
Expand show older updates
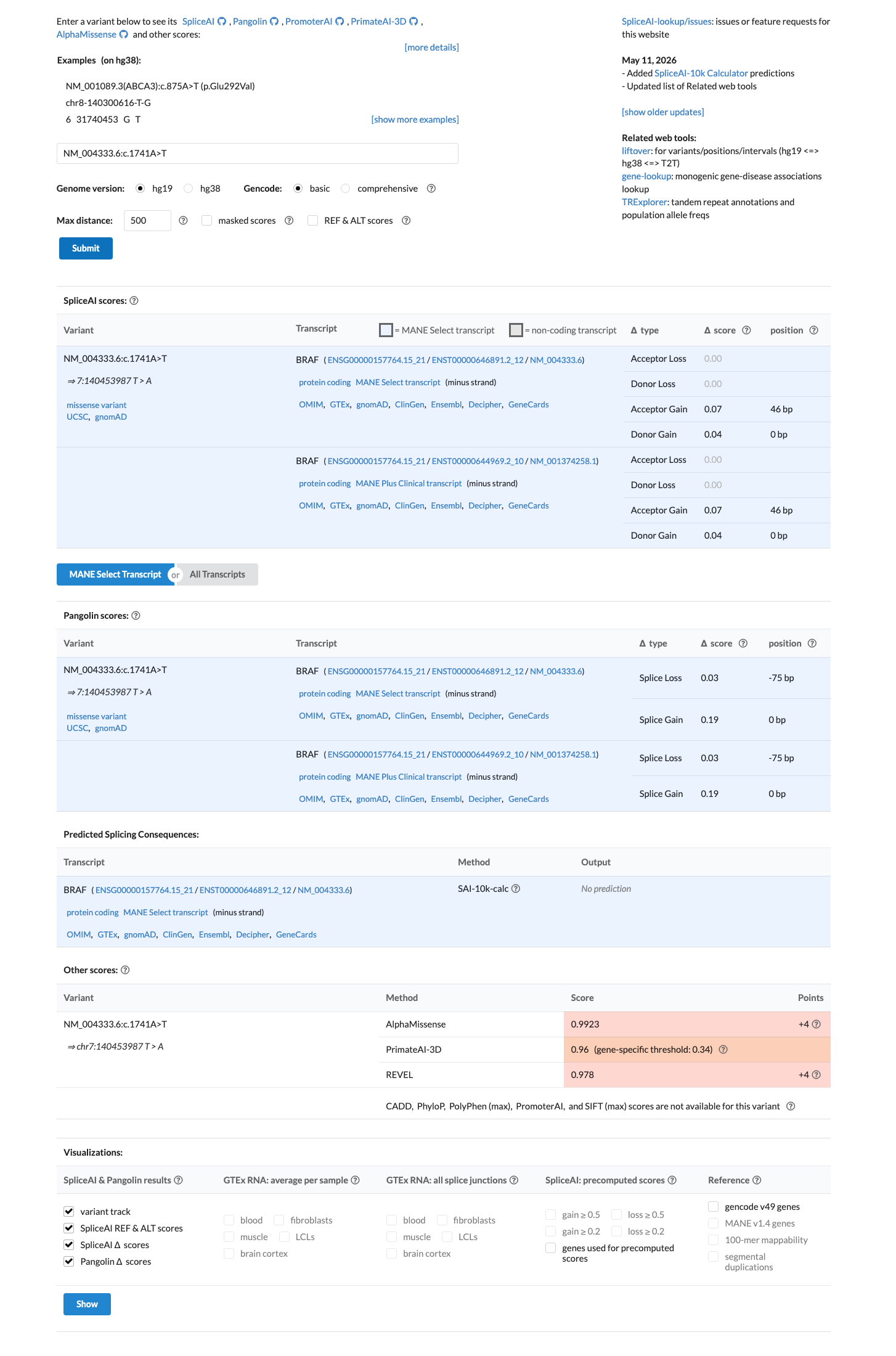(x=662, y=112)
